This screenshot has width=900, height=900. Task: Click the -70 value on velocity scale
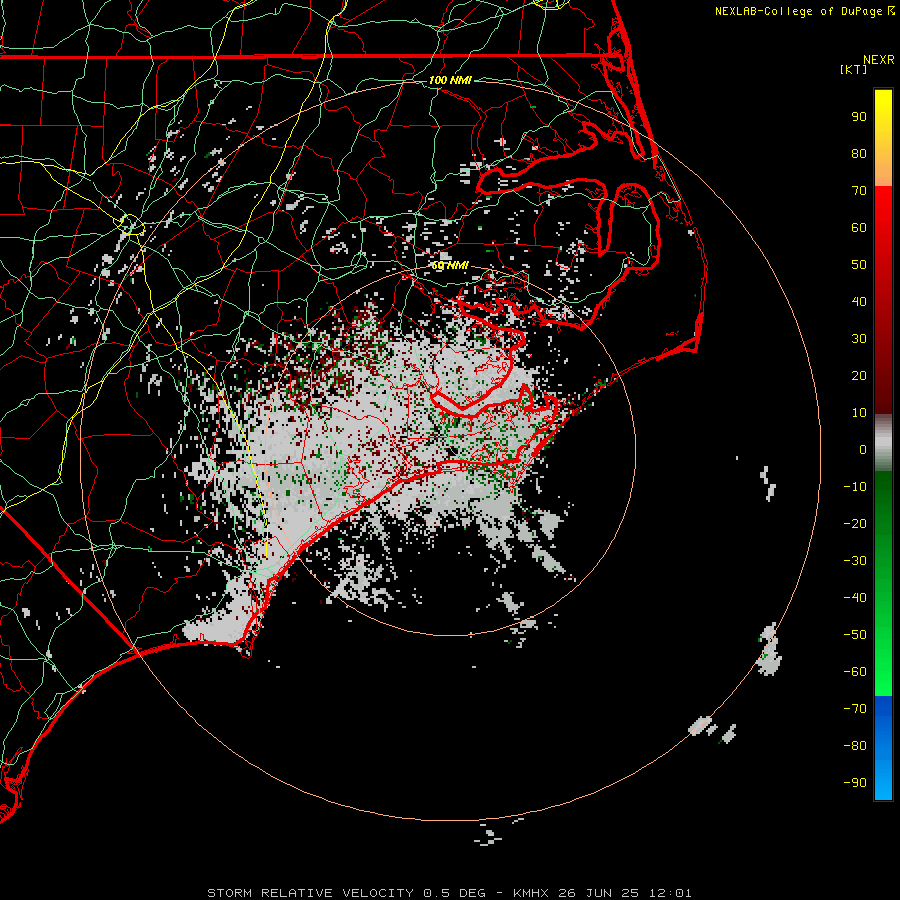[x=855, y=709]
